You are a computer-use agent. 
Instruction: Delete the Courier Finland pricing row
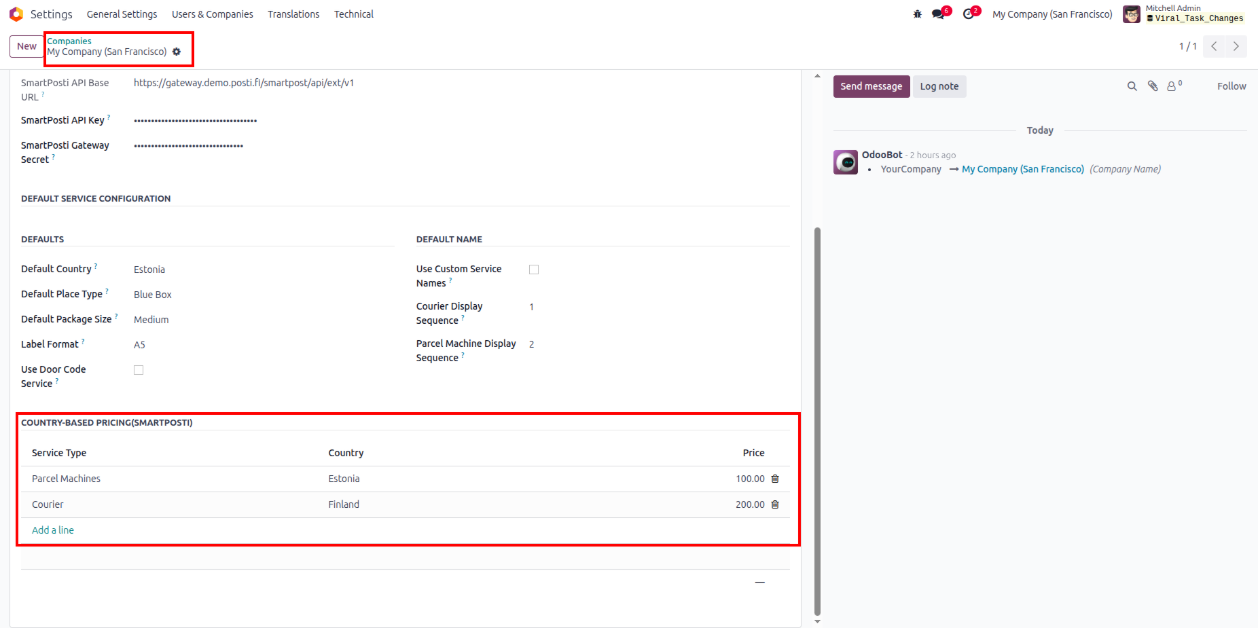point(775,505)
